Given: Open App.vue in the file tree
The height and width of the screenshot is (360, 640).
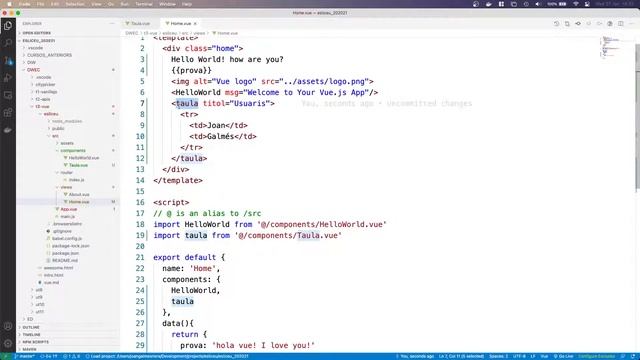Looking at the screenshot, I should tap(69, 209).
